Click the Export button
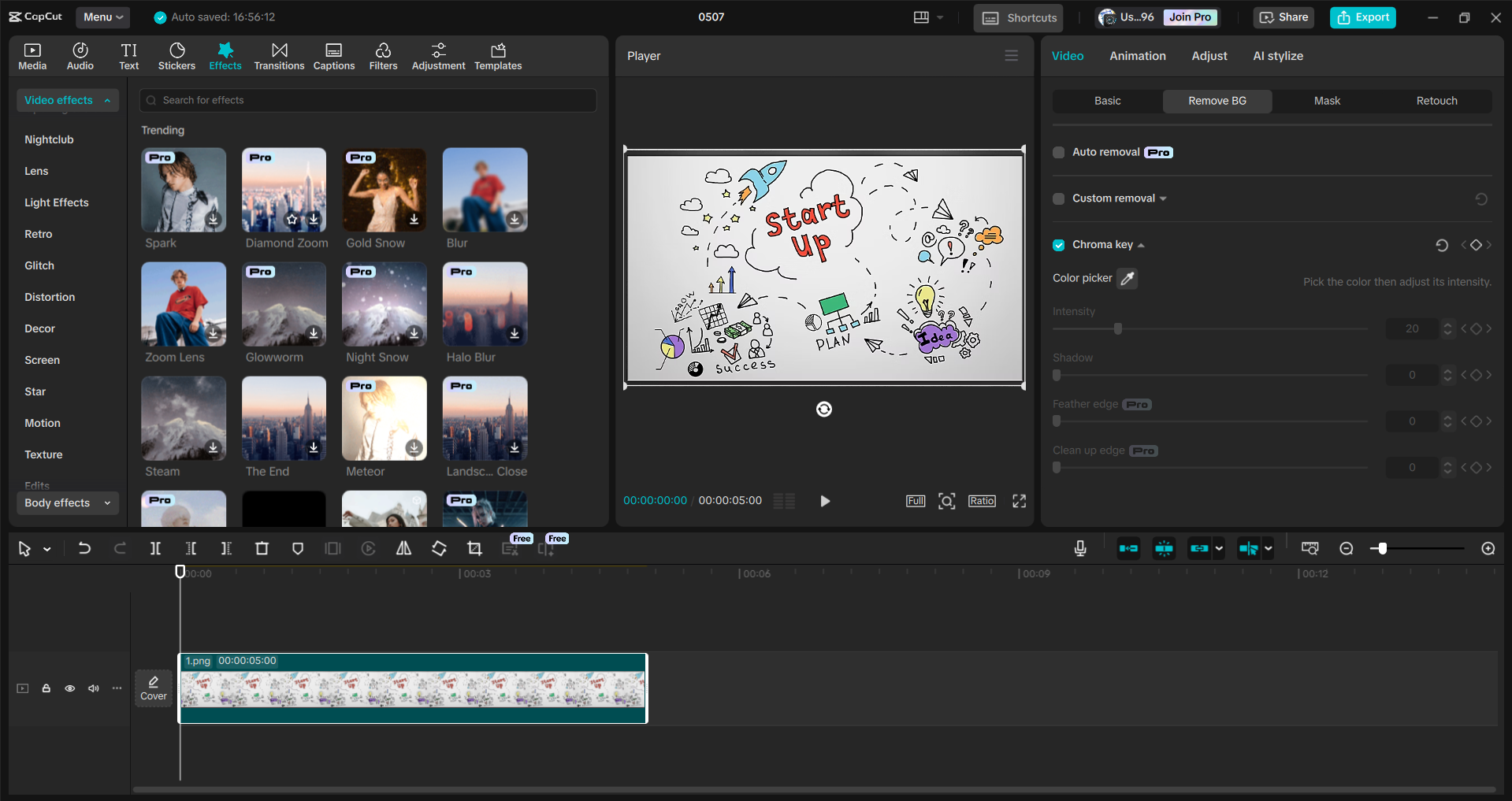Image resolution: width=1512 pixels, height=801 pixels. pyautogui.click(x=1363, y=17)
